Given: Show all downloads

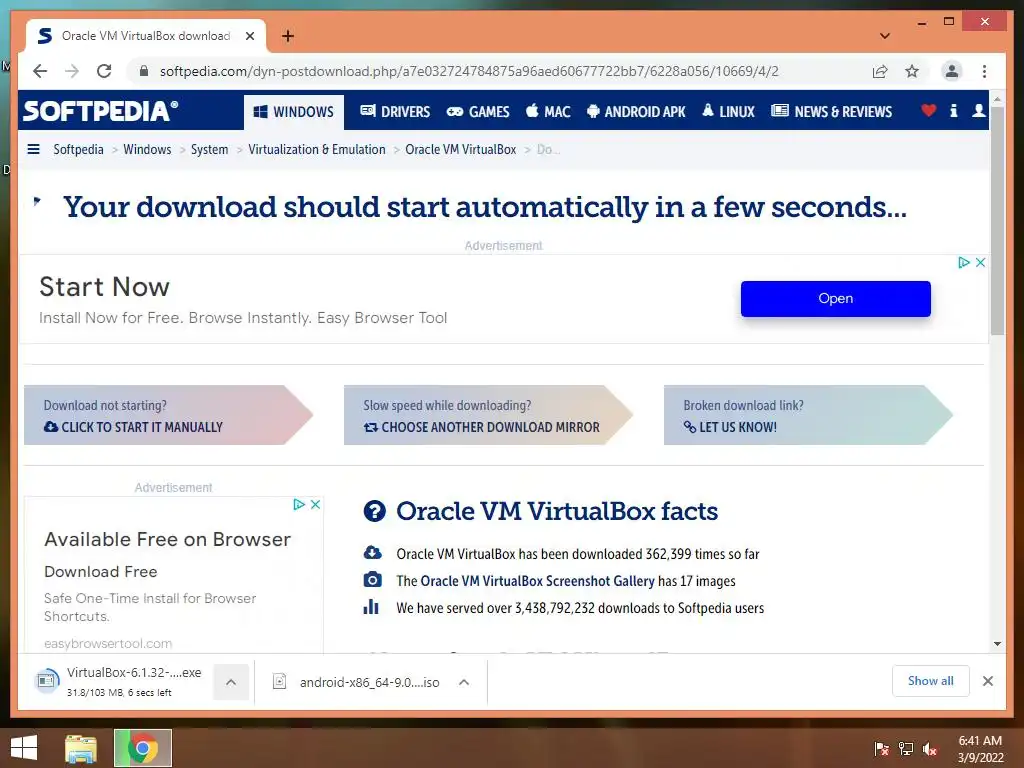Looking at the screenshot, I should 931,681.
